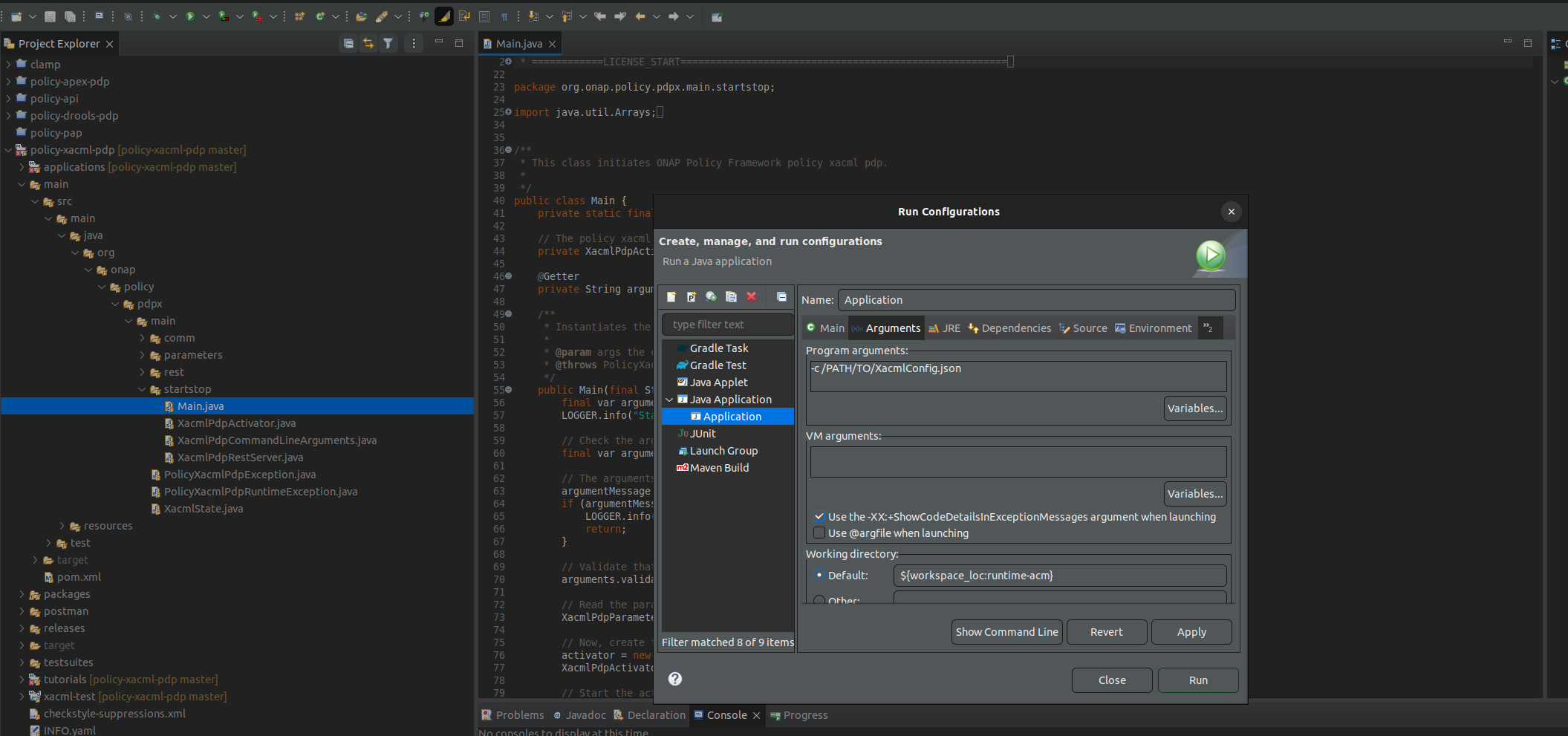Navigate Back with the yellow arrow
This screenshot has height=736, width=1568.
[x=640, y=16]
